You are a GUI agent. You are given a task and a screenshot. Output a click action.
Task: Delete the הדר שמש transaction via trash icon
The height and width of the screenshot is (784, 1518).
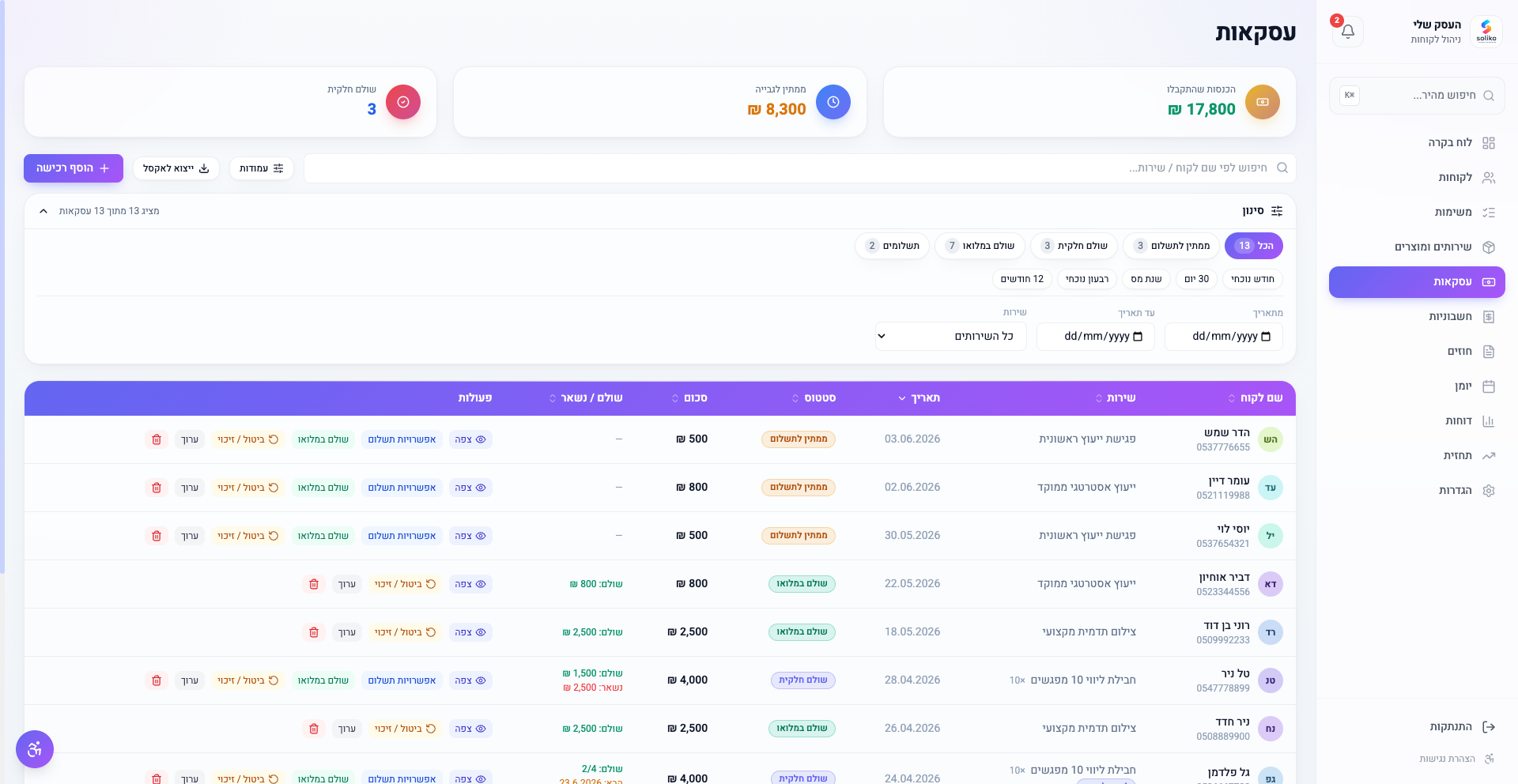pos(157,439)
